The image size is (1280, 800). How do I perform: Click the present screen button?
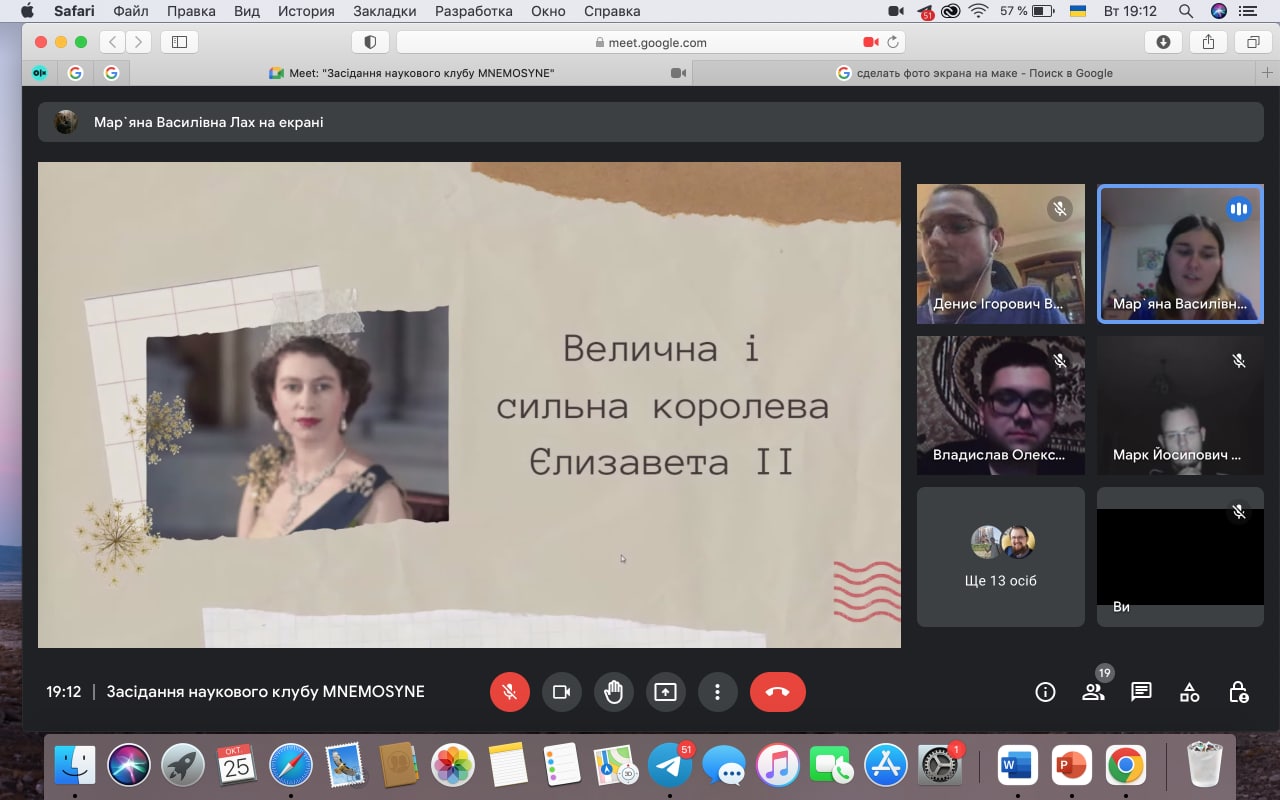pos(666,692)
